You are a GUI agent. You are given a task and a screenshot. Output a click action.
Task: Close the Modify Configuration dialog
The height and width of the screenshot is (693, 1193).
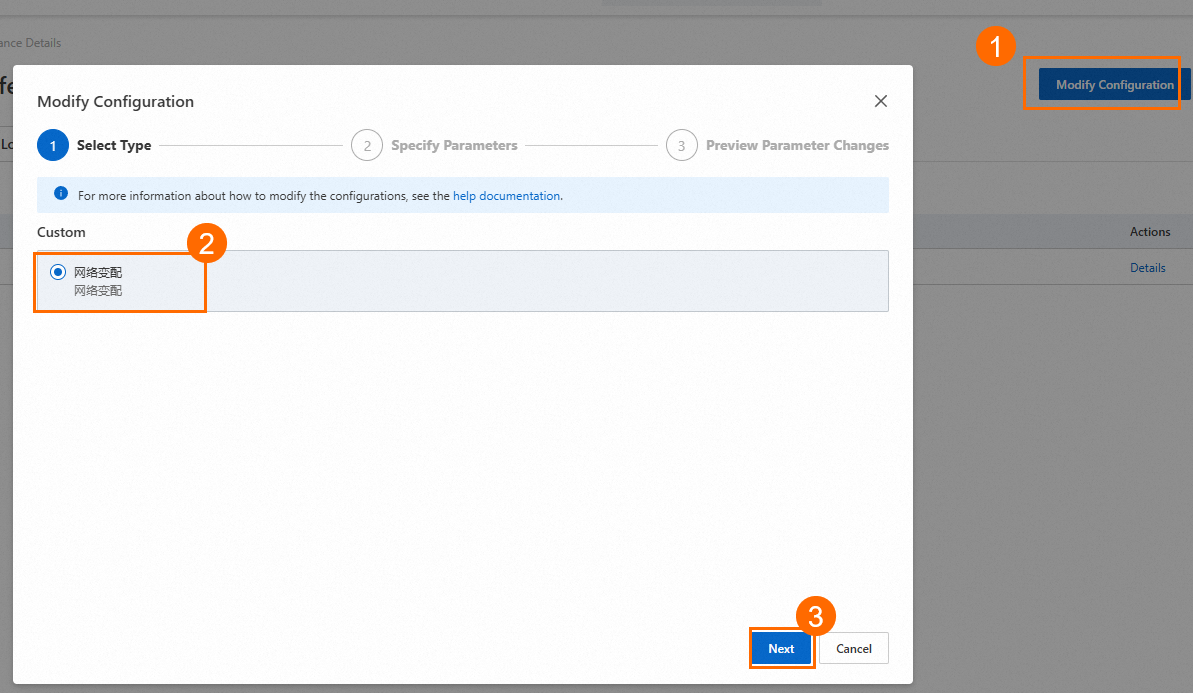[x=880, y=101]
